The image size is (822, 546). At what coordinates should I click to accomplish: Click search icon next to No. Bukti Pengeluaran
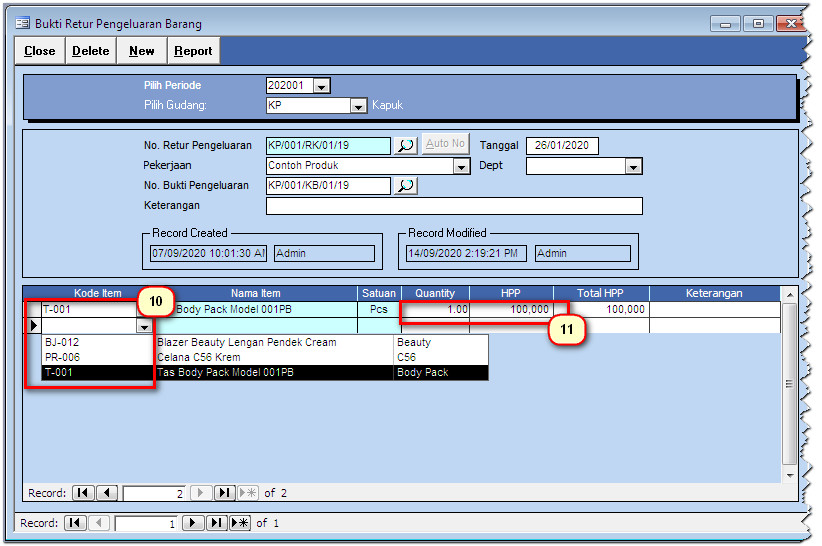click(x=405, y=186)
